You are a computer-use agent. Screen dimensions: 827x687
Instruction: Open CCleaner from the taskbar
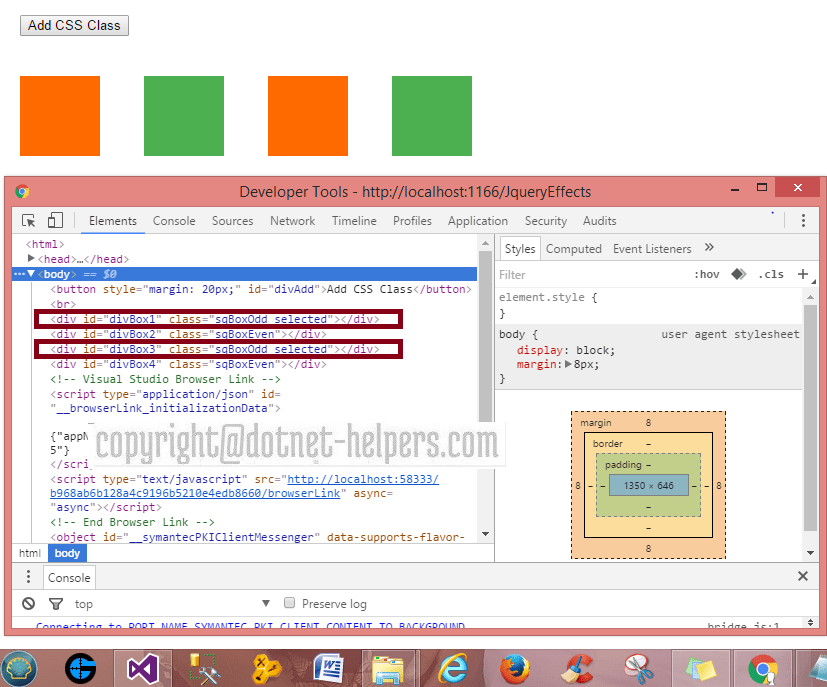pos(577,669)
